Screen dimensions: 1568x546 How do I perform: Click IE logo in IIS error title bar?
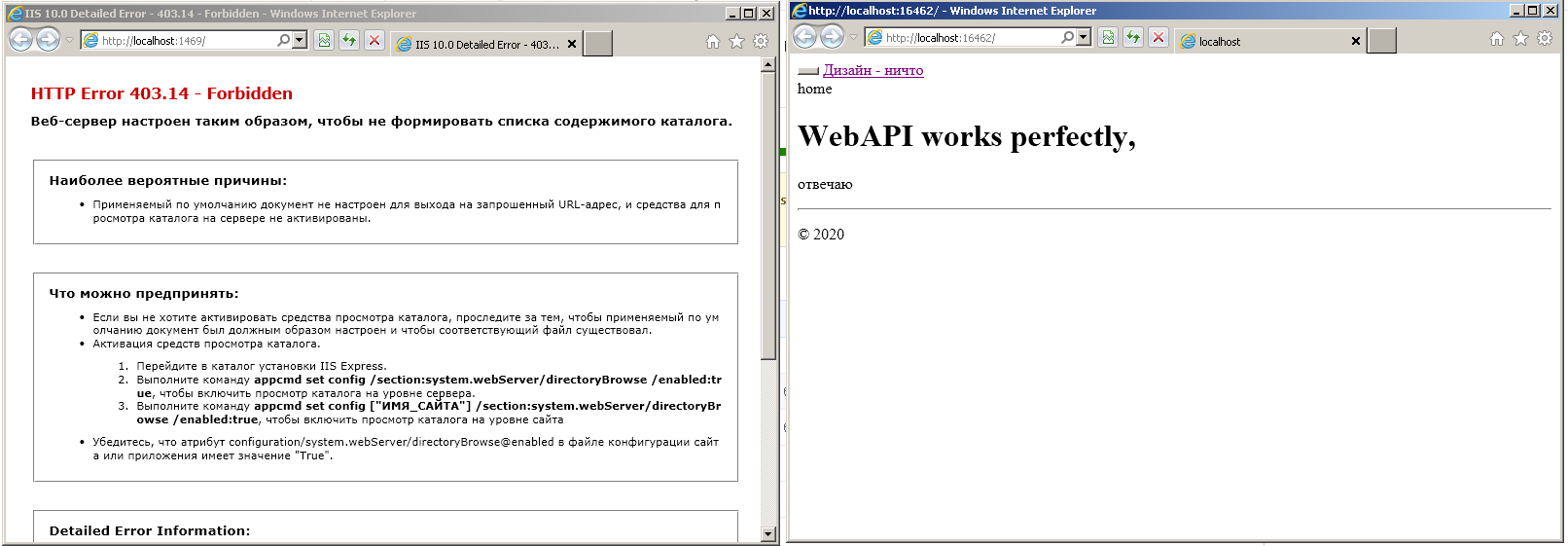click(x=15, y=14)
